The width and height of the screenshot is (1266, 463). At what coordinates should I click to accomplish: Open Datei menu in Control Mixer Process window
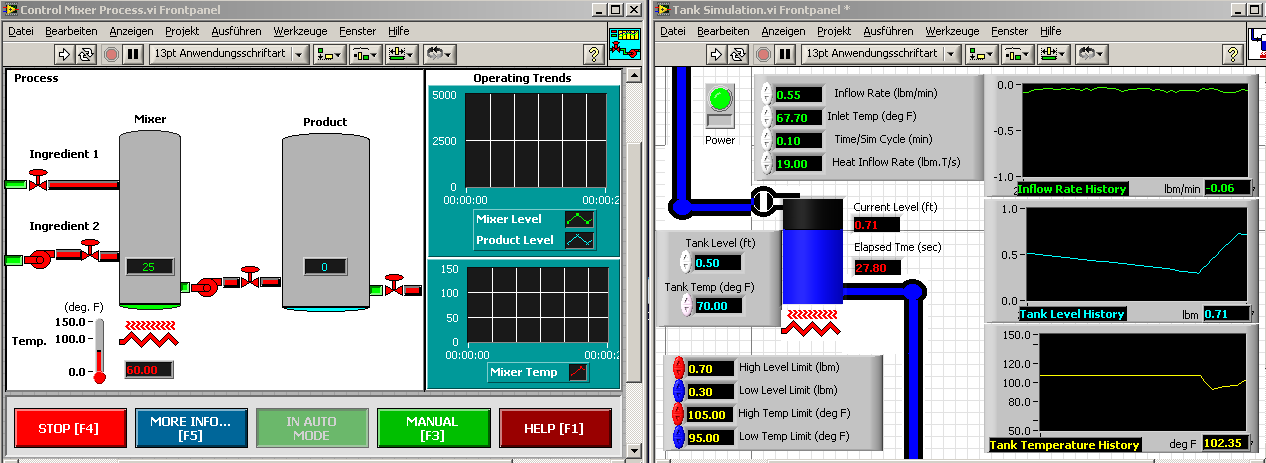(x=21, y=31)
